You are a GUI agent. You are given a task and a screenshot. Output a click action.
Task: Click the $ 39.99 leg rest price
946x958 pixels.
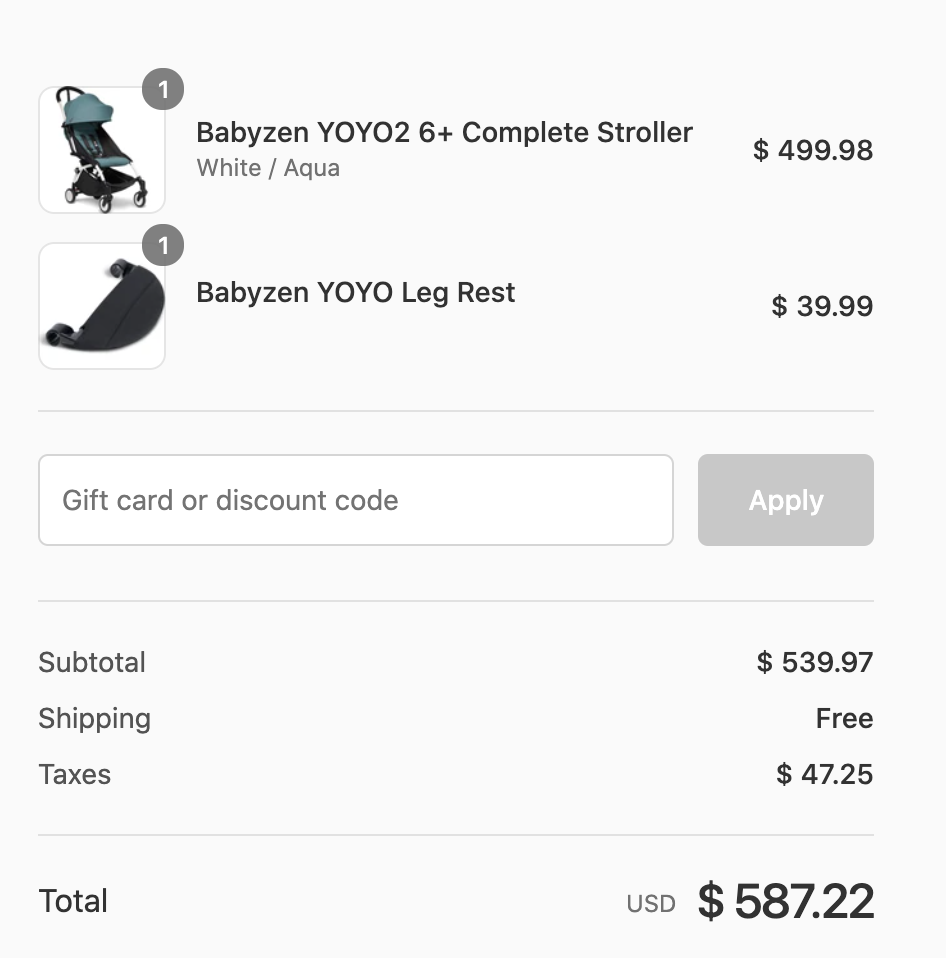point(822,306)
